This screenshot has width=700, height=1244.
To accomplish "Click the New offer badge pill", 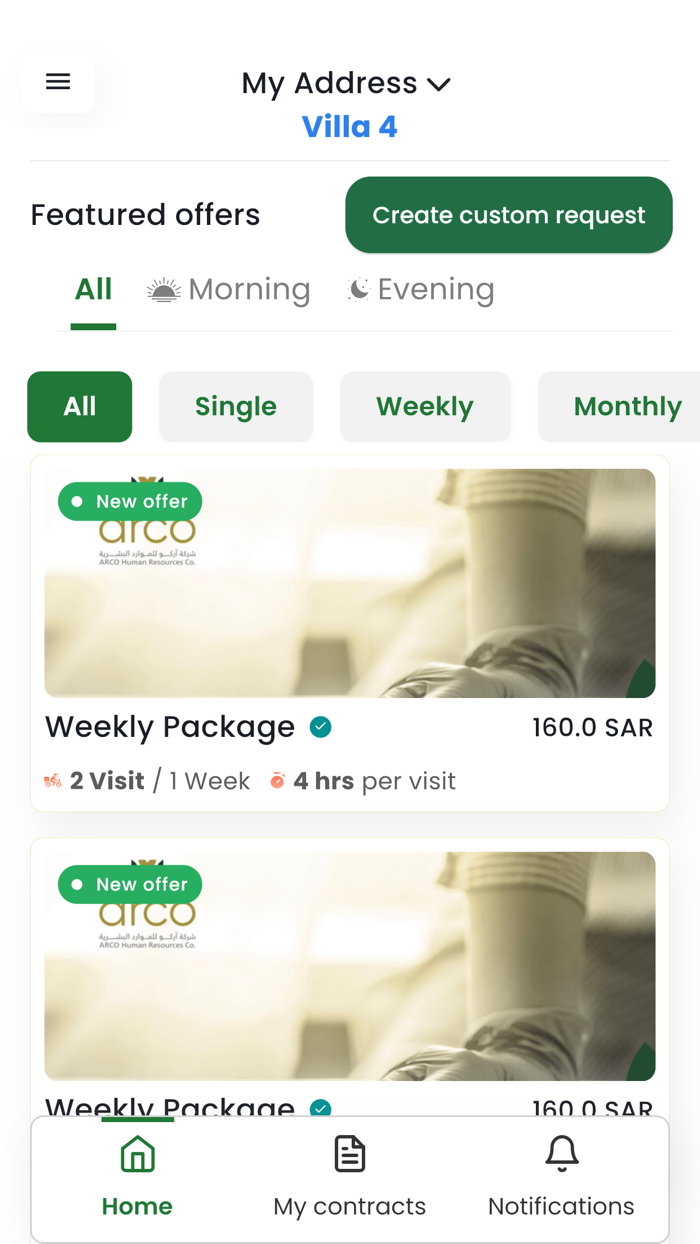I will [130, 501].
